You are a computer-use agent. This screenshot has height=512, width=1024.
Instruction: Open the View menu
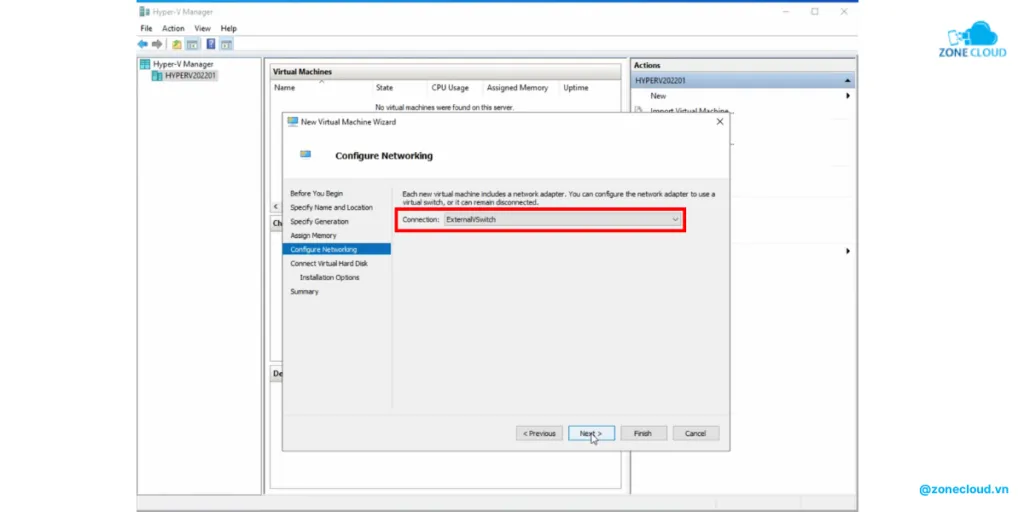click(x=203, y=29)
